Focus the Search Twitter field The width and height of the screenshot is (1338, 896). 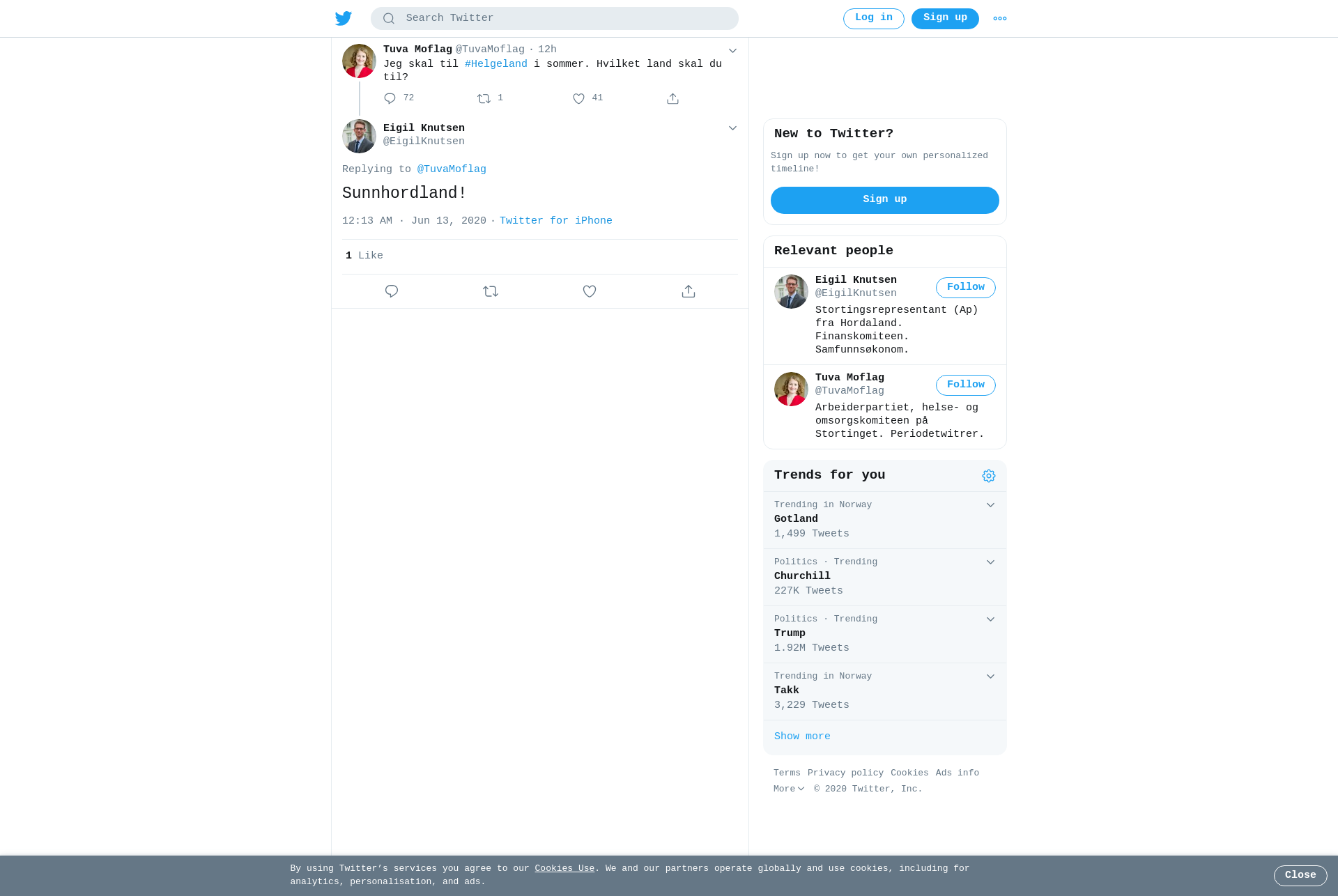click(x=555, y=19)
